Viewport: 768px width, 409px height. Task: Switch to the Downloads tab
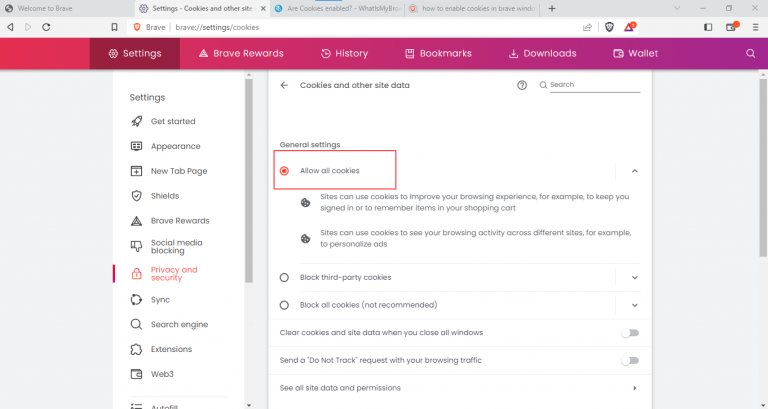(x=542, y=53)
